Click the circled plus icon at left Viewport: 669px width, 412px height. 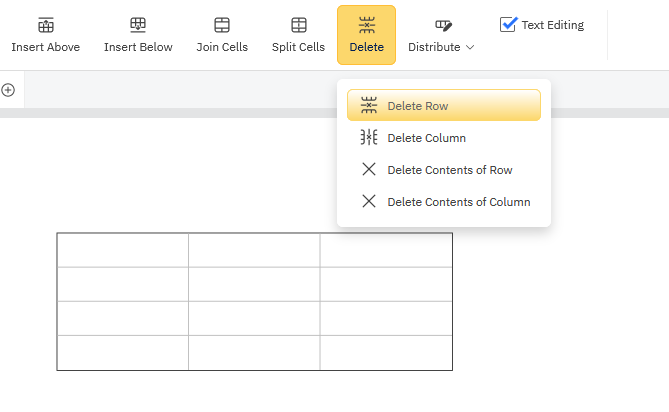(8, 90)
